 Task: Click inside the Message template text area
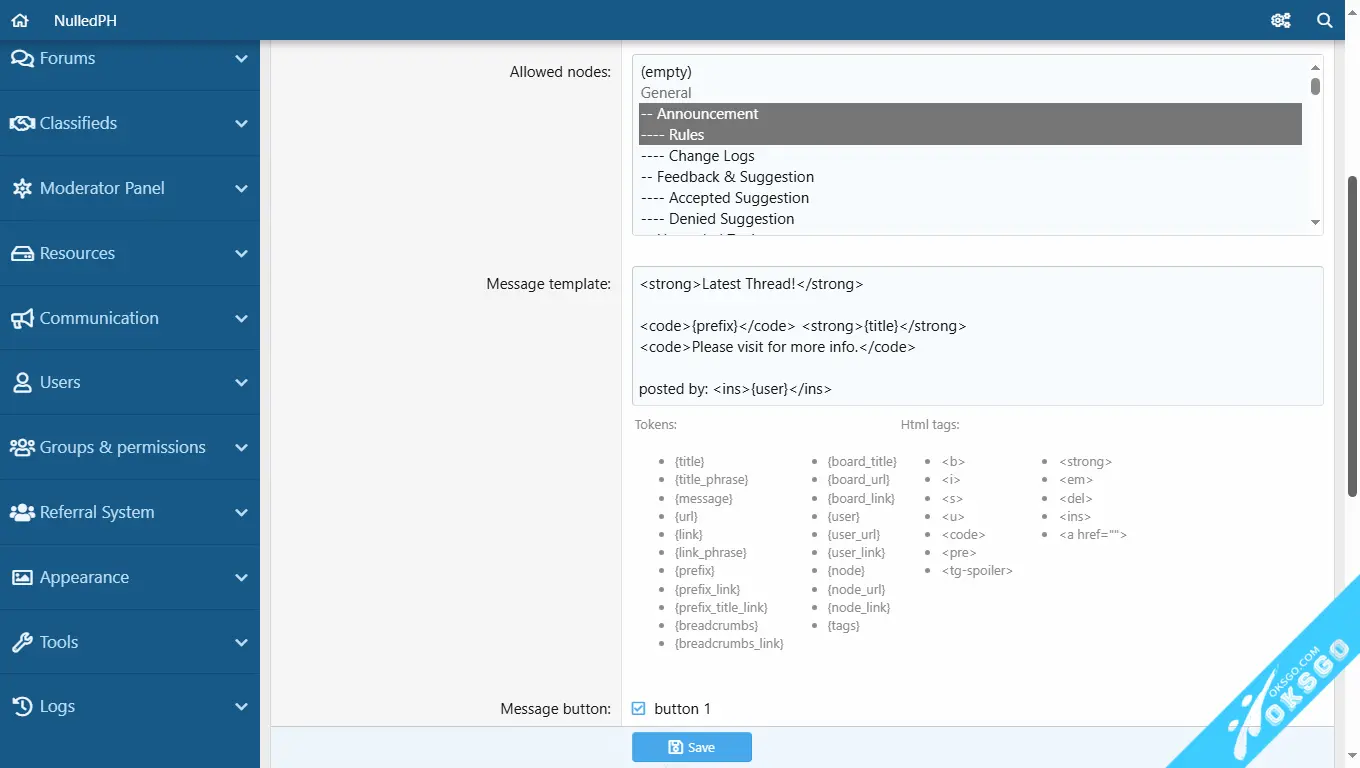pos(977,335)
